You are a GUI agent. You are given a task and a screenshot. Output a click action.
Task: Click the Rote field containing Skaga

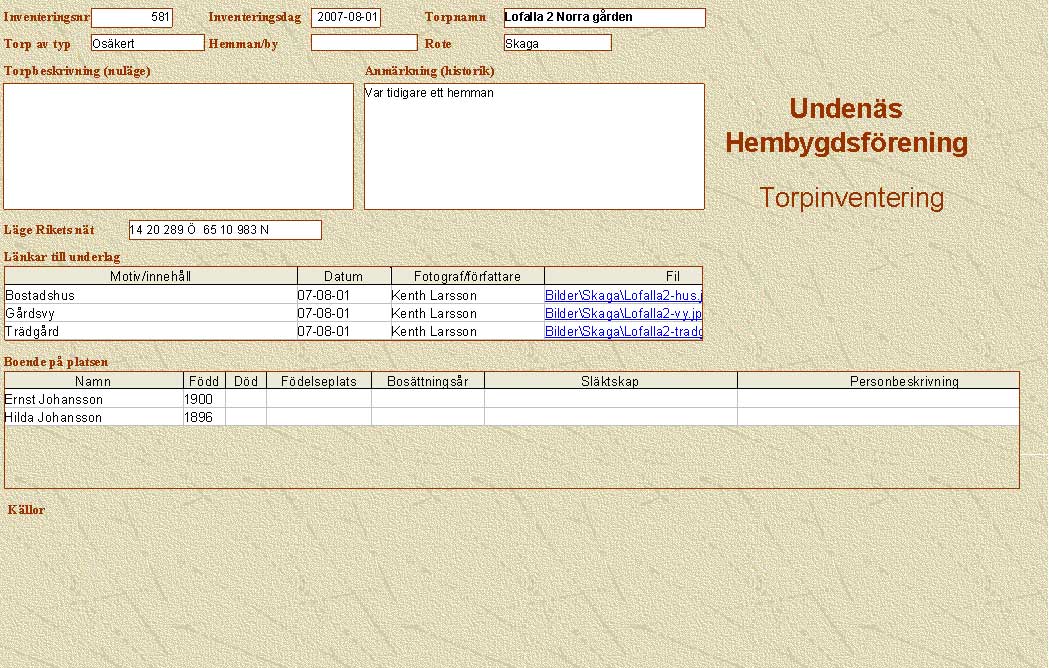tap(557, 43)
